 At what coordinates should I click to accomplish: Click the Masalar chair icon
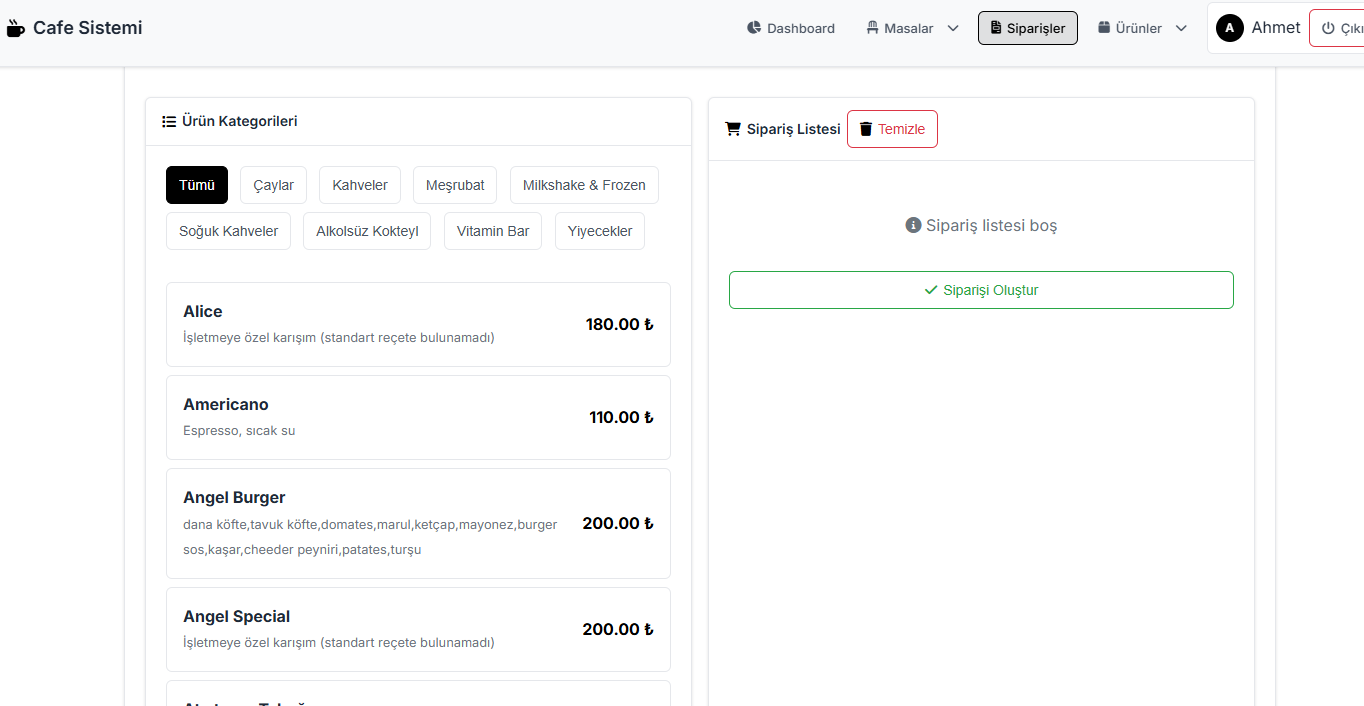[872, 28]
